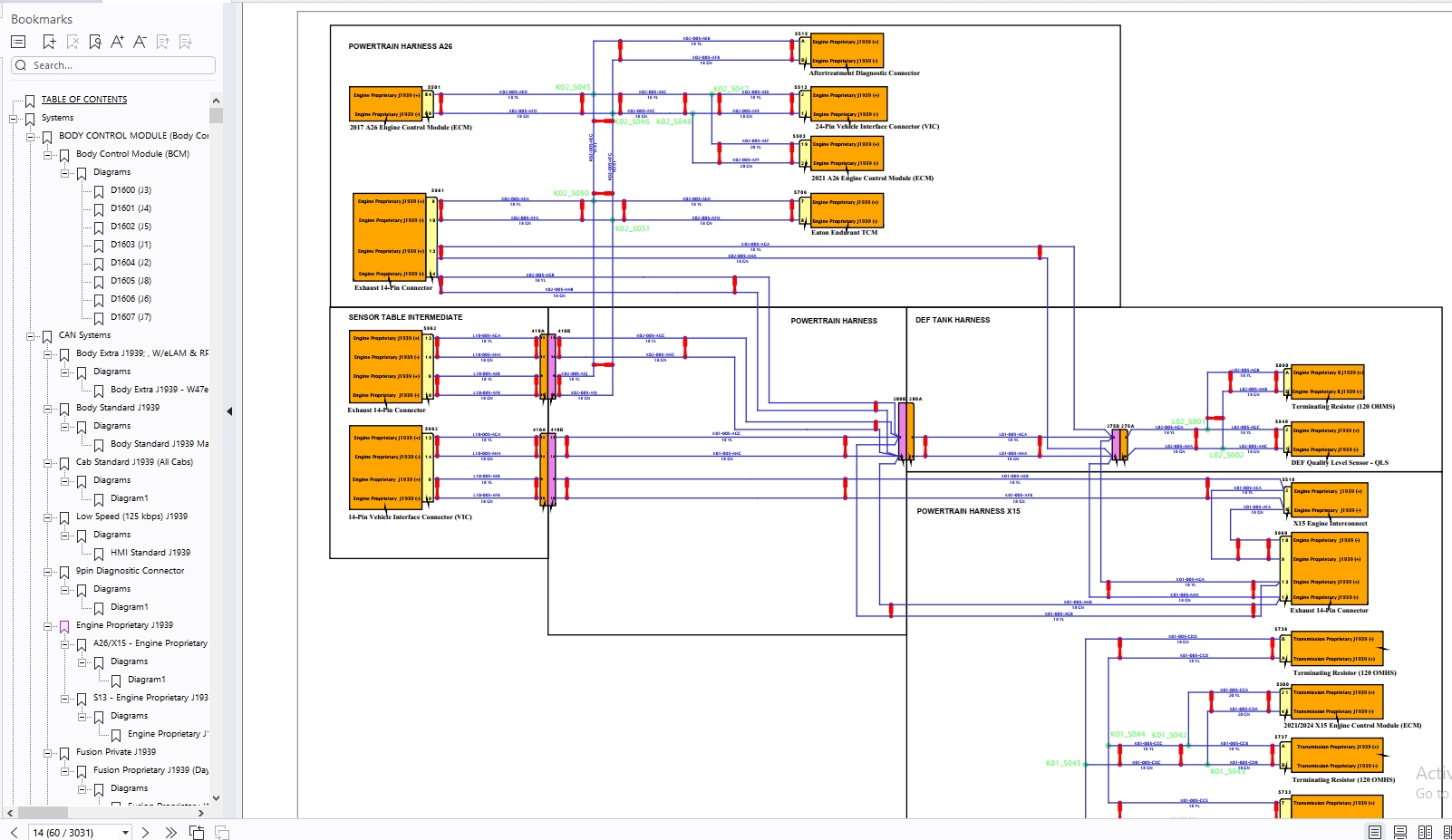Image resolution: width=1452 pixels, height=840 pixels.
Task: Collapse the BODY CONTROL MODULE bookmark
Action: pyautogui.click(x=30, y=135)
